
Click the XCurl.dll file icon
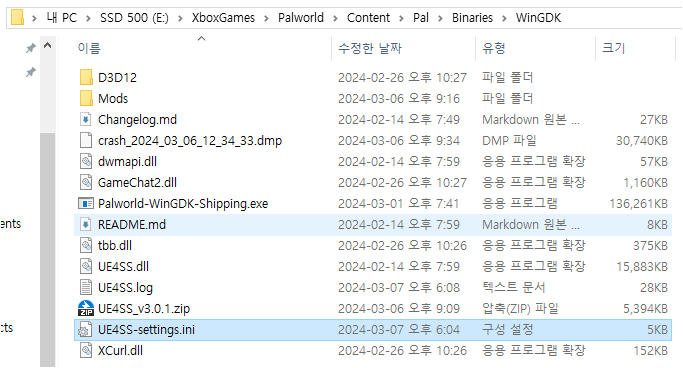86,351
